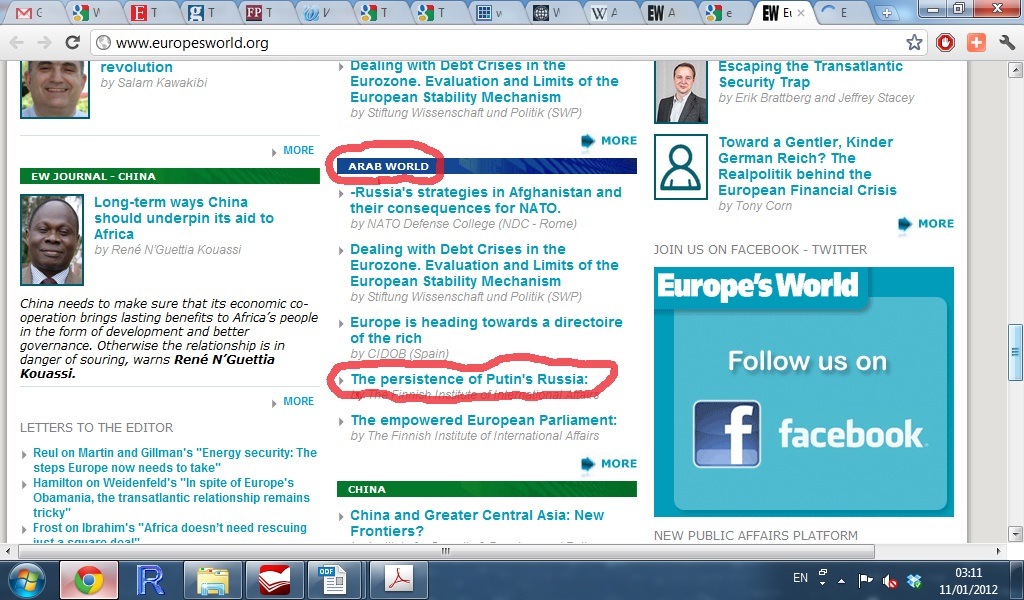This screenshot has height=600, width=1024.
Task: Reload the page with the refresh icon
Action: [72, 43]
